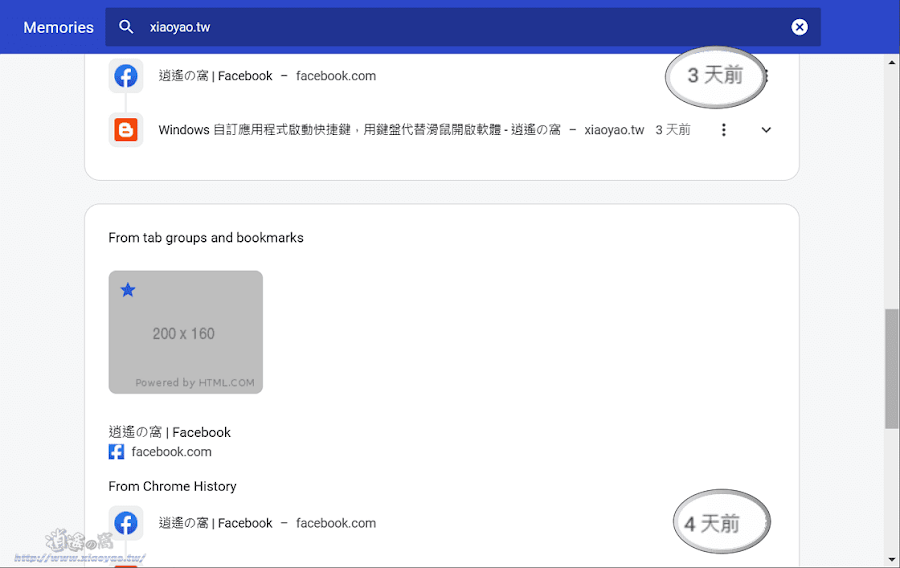Image resolution: width=900 pixels, height=568 pixels.
Task: Click xiaoyao.tw domain text in Windows row
Action: [x=614, y=130]
